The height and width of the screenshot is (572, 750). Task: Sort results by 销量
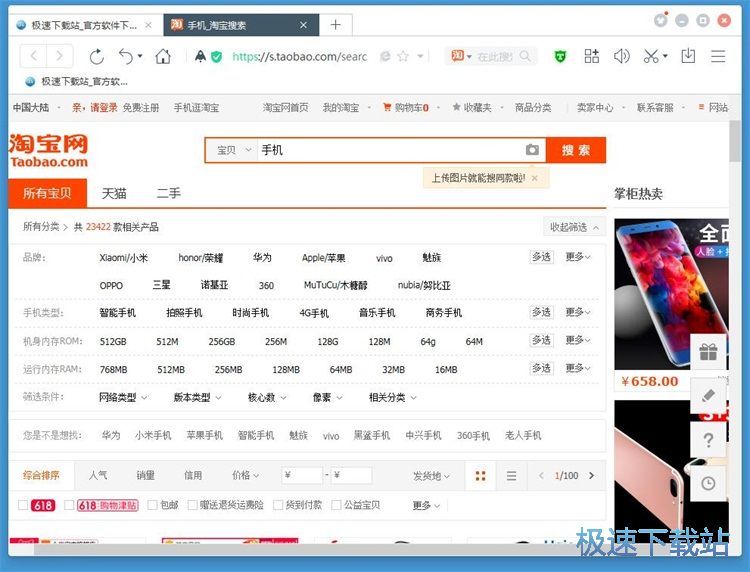point(145,475)
